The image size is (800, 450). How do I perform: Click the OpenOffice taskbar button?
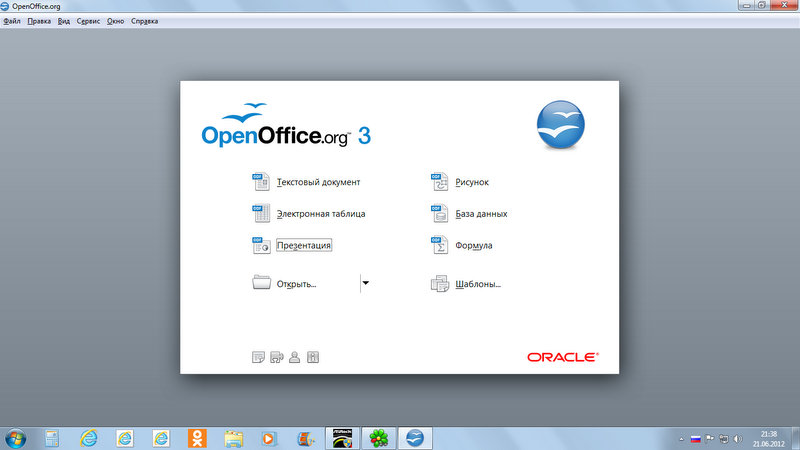[415, 438]
